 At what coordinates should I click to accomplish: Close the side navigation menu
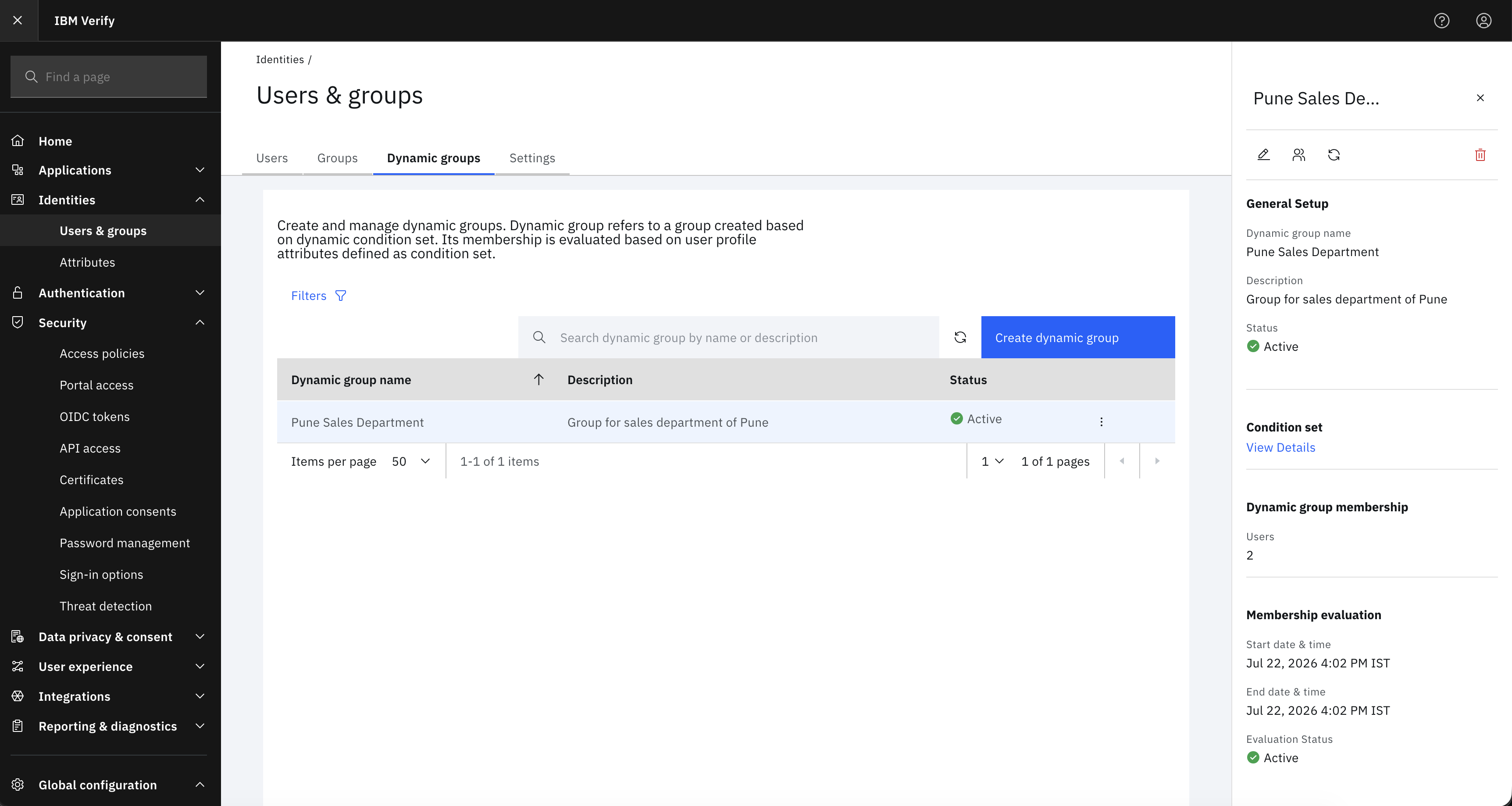click(x=18, y=21)
